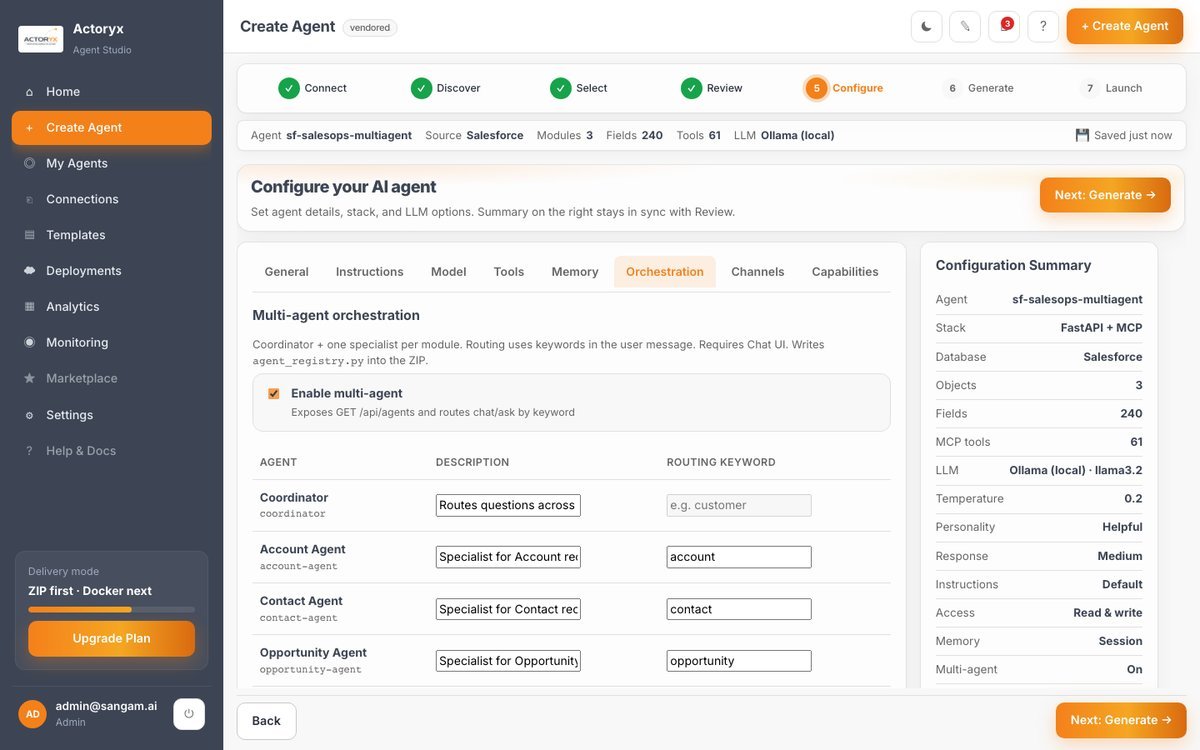1200x750 pixels.
Task: Switch to the Tools tab
Action: point(509,272)
